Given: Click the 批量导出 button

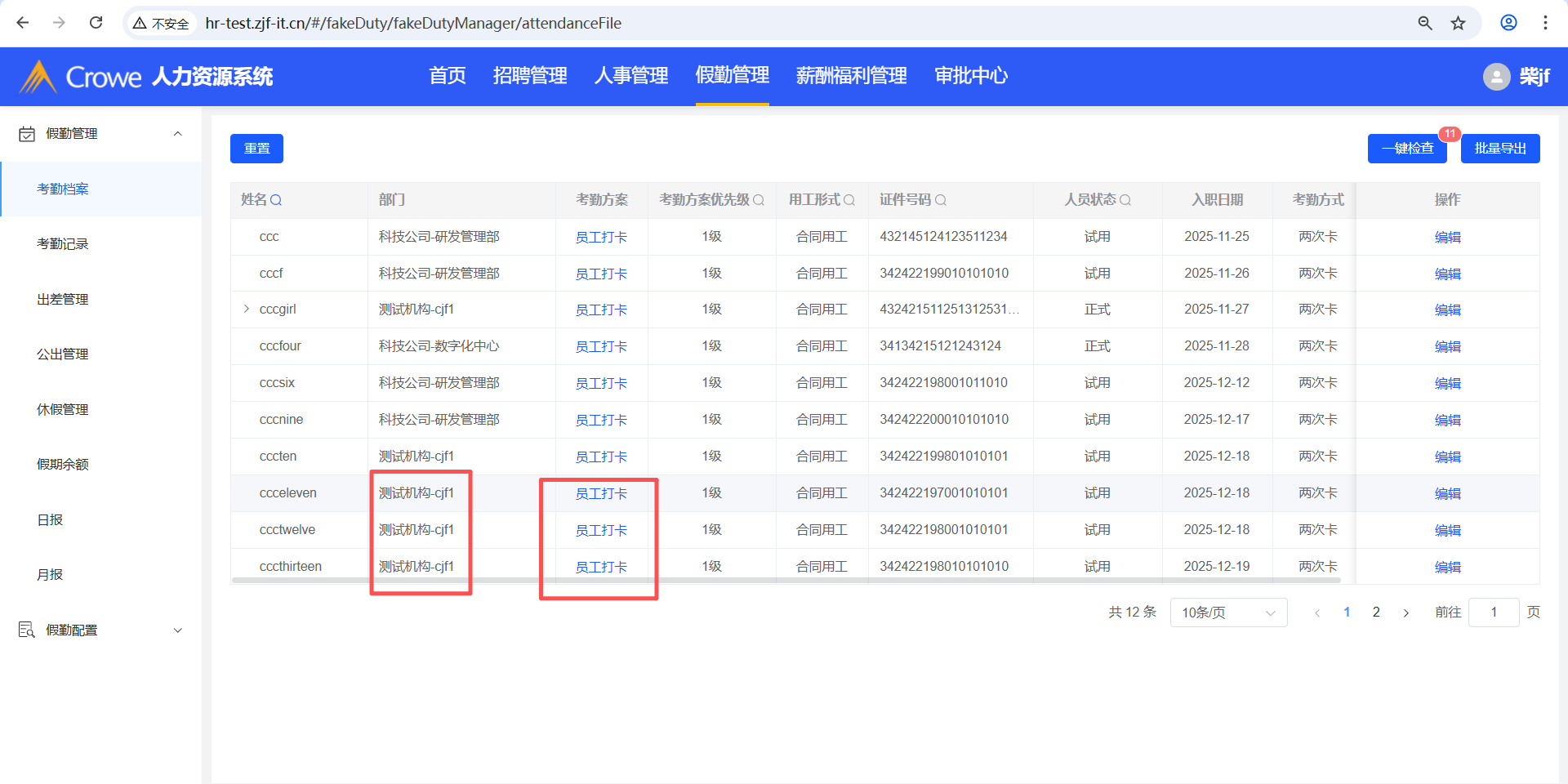Looking at the screenshot, I should pos(1499,149).
